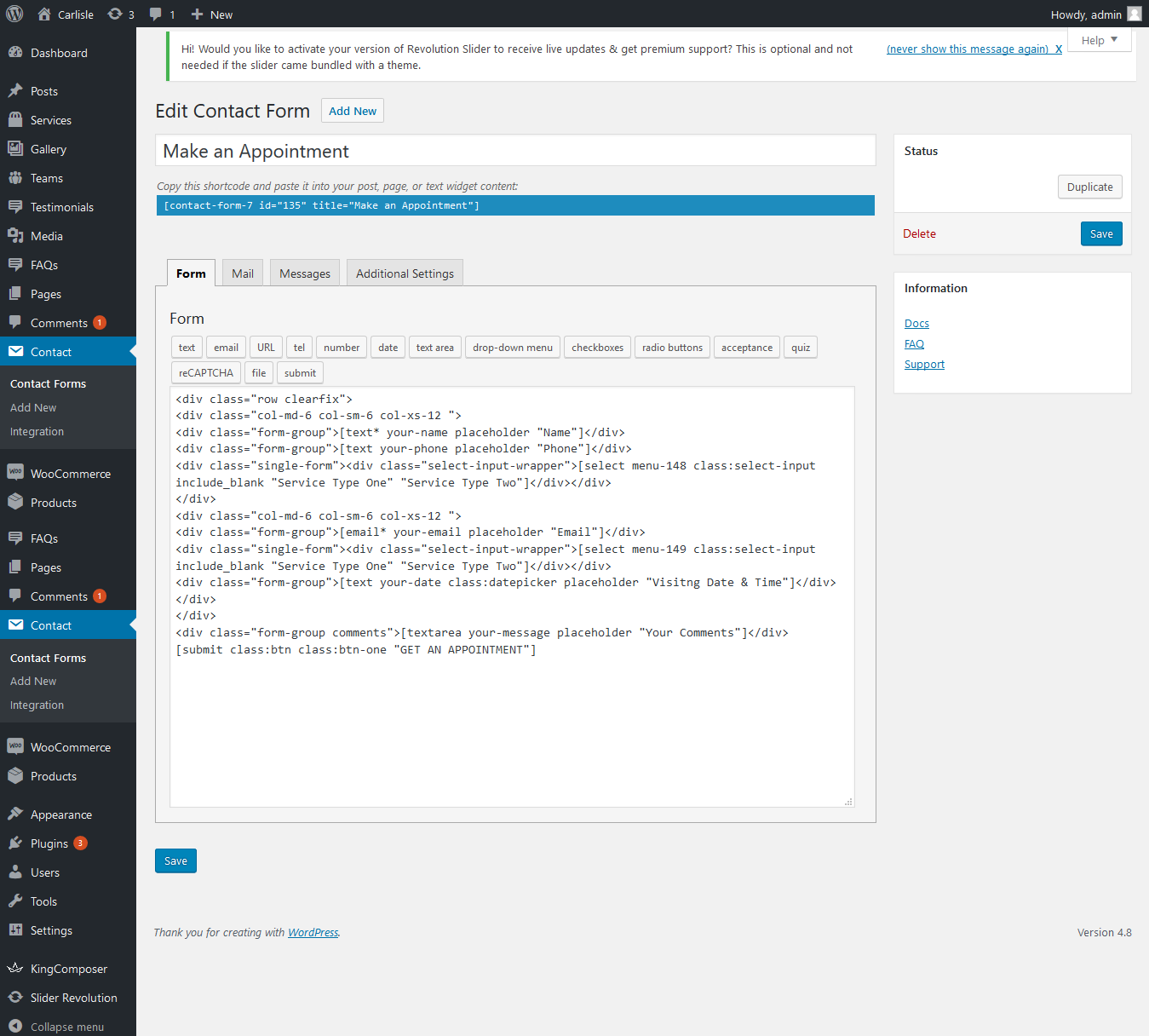Expand the Help dropdown panel
This screenshot has height=1036, width=1149.
click(1099, 40)
